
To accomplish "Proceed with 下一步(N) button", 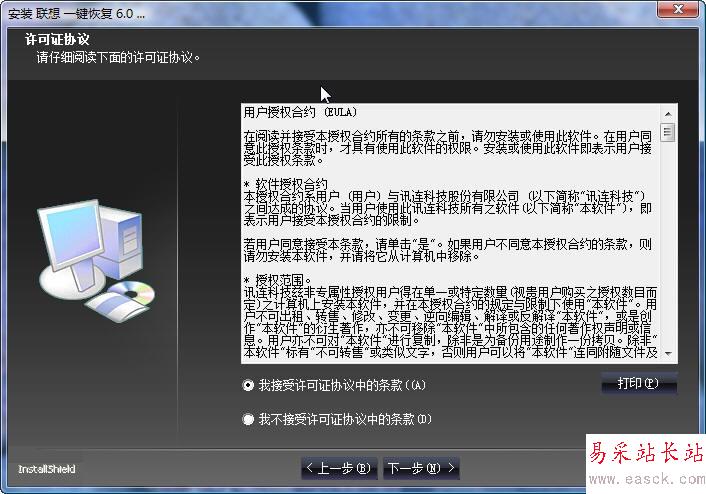I will click(421, 468).
